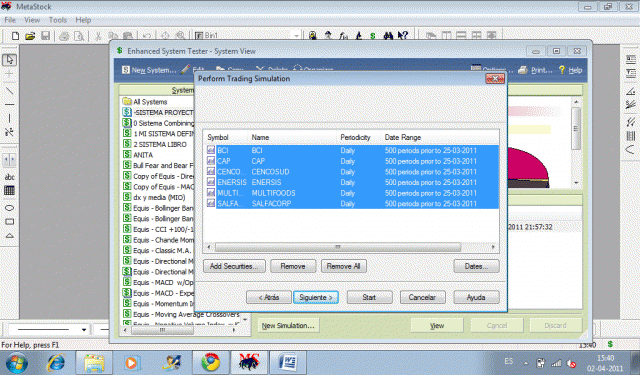Viewport: 640px width, 375px height.
Task: Click the Atrás back button
Action: click(269, 297)
